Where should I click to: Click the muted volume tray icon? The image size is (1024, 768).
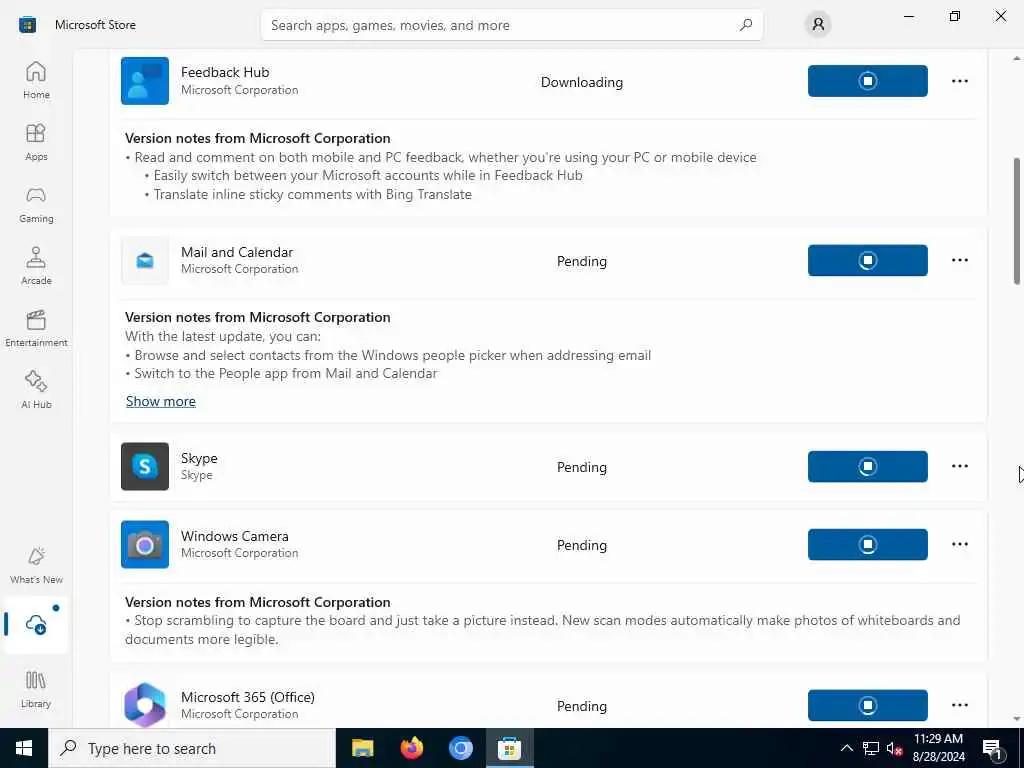(x=894, y=748)
